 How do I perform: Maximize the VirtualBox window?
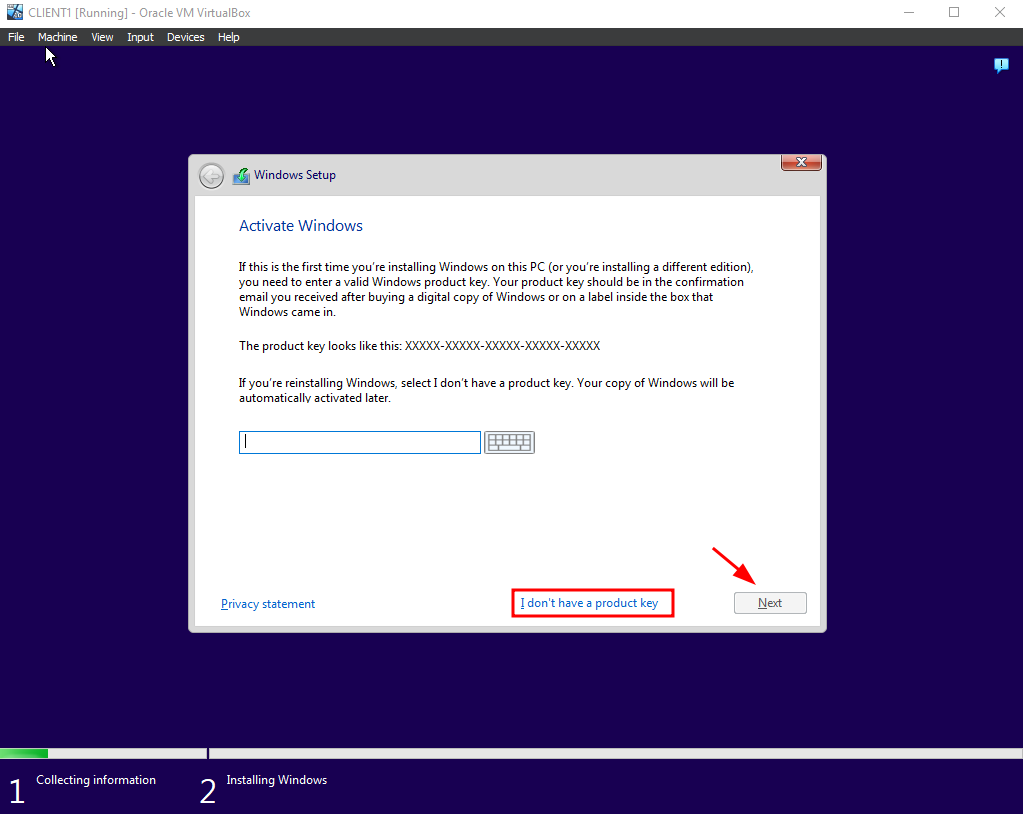[954, 12]
